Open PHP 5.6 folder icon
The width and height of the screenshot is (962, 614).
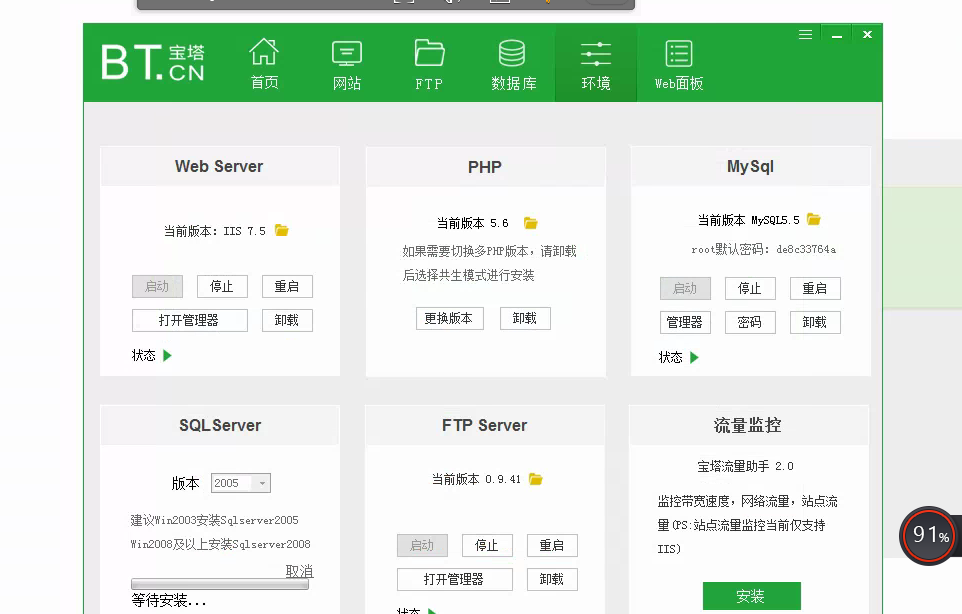(531, 223)
